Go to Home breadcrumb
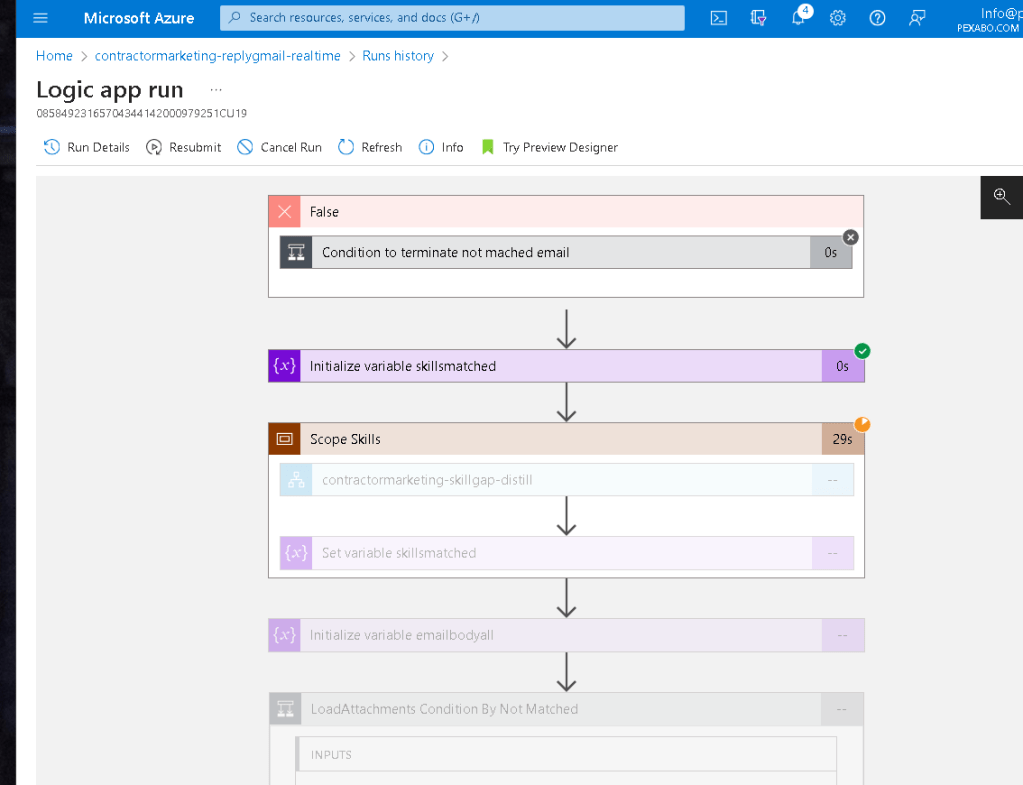The image size is (1023, 785). (54, 56)
